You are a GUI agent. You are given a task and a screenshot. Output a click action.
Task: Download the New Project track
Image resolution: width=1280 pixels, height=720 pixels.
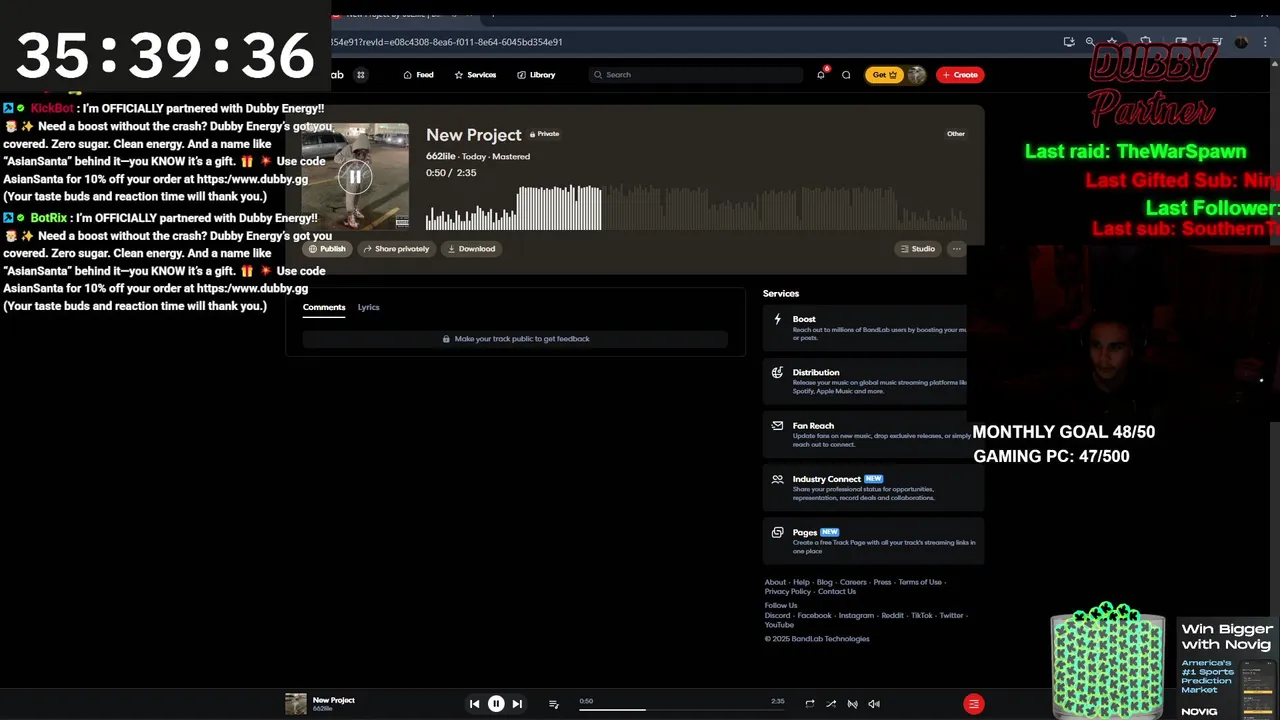click(x=471, y=249)
